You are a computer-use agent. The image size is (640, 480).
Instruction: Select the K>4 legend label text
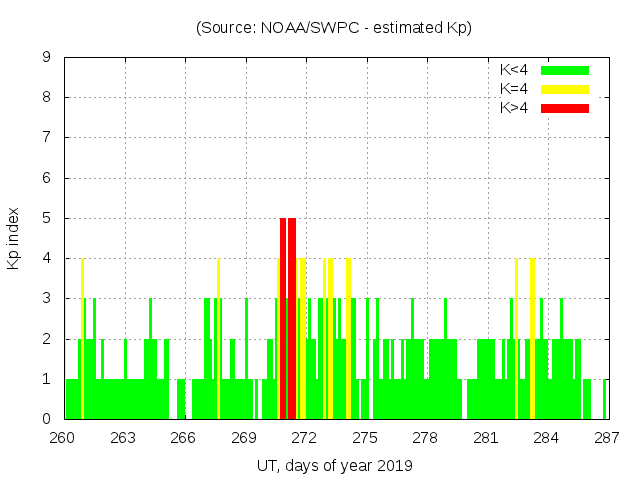[514, 107]
